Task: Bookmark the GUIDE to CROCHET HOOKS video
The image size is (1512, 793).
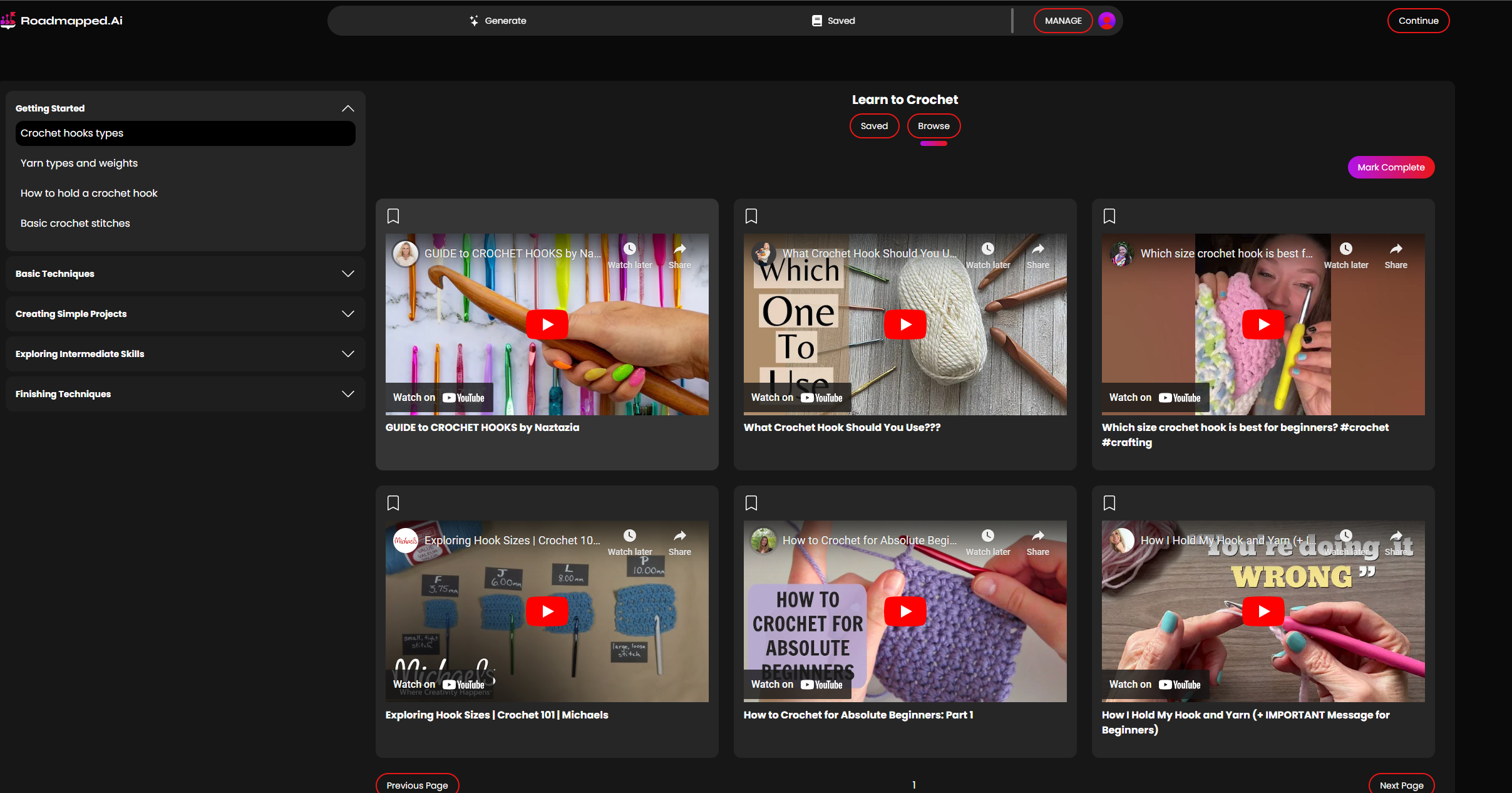Action: (x=393, y=216)
